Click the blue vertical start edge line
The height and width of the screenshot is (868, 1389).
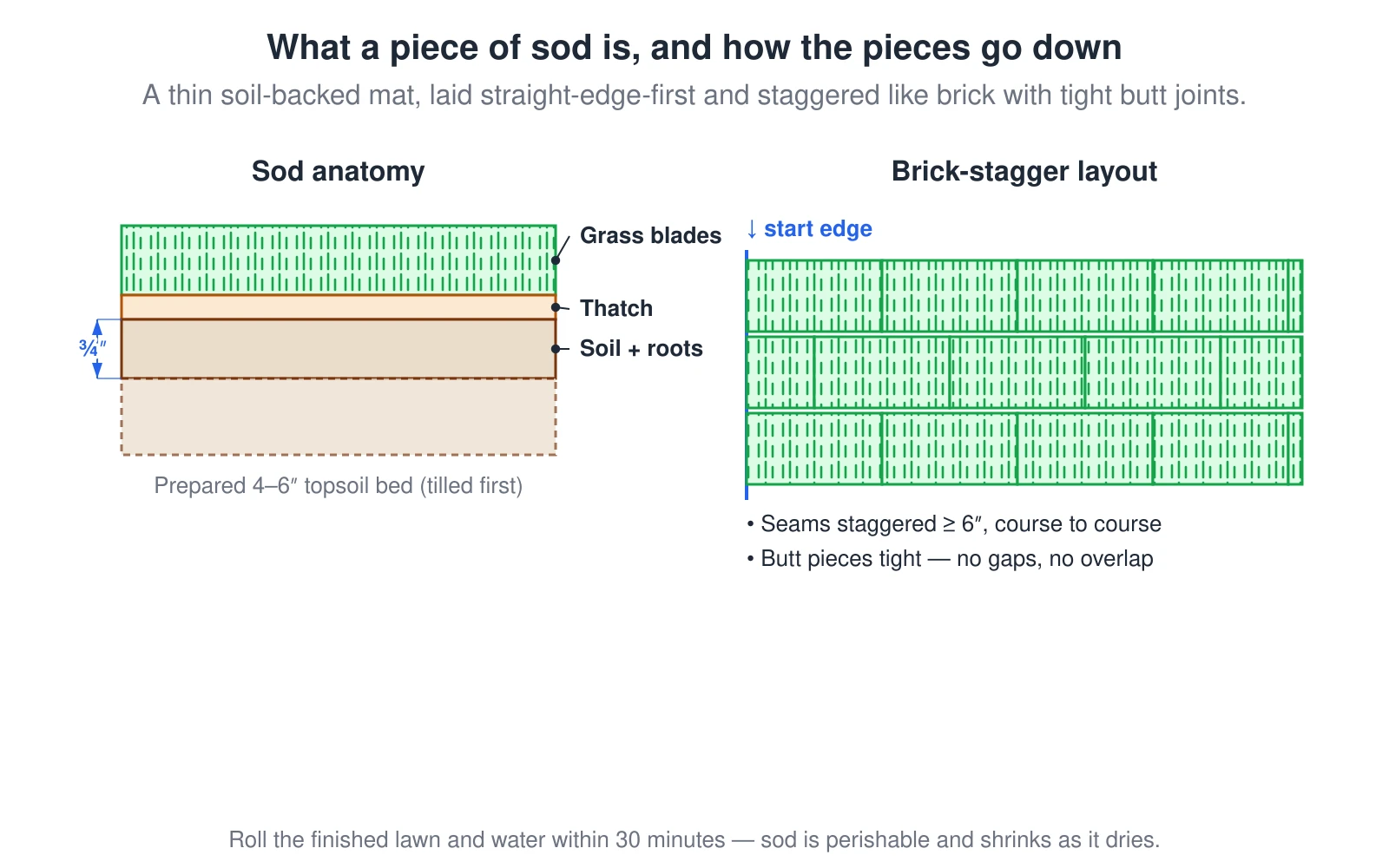click(747, 375)
